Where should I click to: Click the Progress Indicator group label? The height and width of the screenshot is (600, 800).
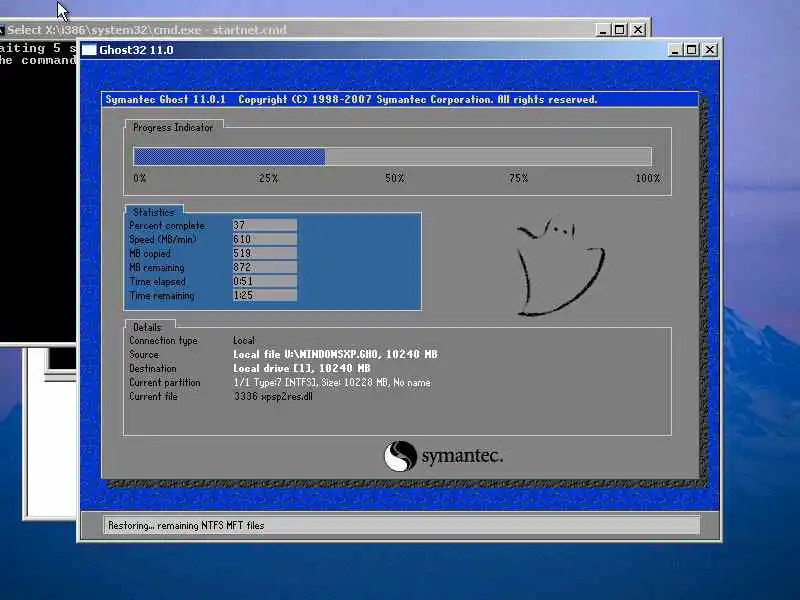tap(172, 128)
